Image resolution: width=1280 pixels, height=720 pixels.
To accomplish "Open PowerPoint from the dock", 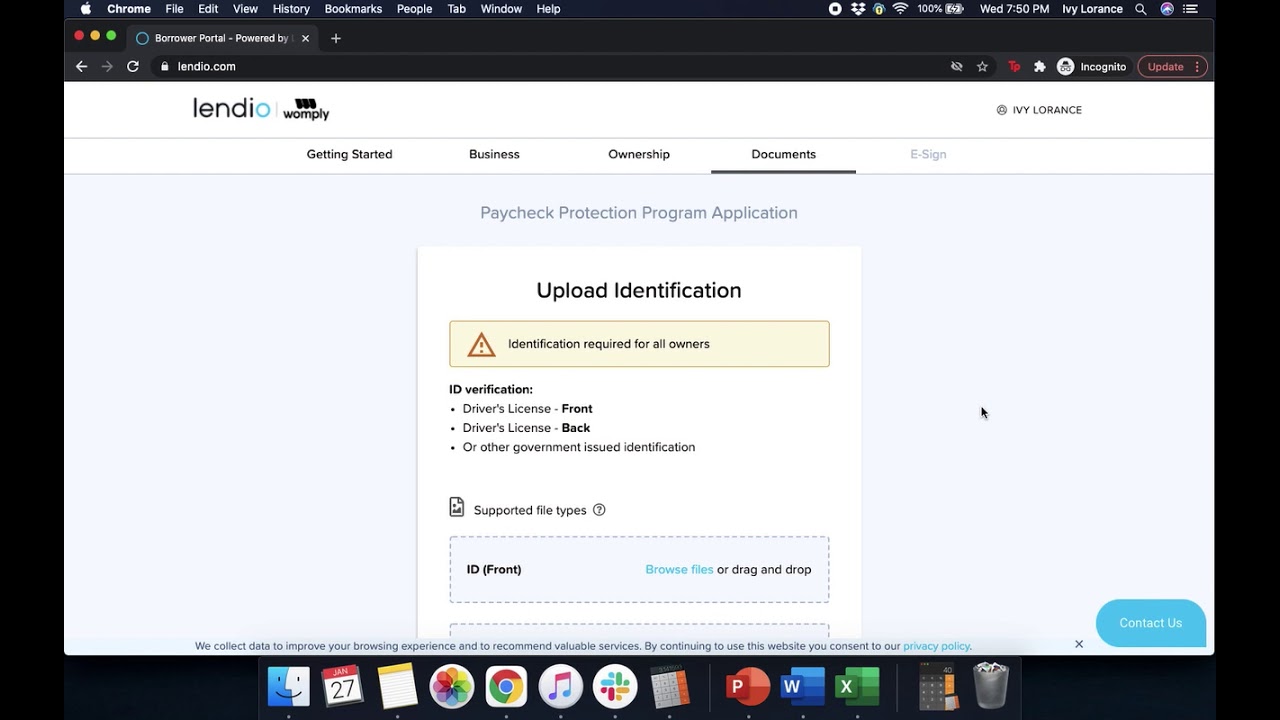I will point(747,687).
